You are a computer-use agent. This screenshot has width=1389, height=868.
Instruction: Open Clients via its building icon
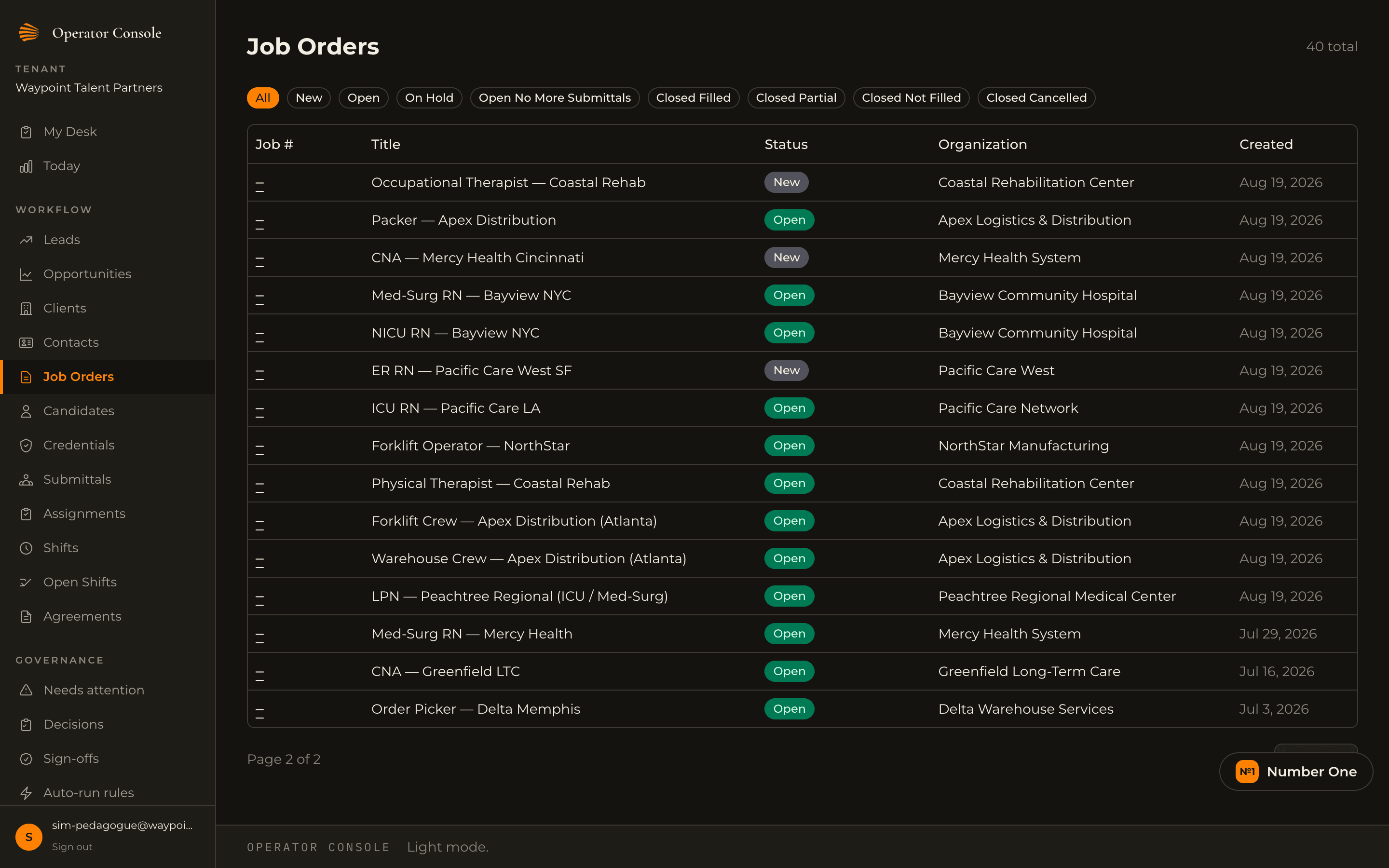pyautogui.click(x=26, y=308)
